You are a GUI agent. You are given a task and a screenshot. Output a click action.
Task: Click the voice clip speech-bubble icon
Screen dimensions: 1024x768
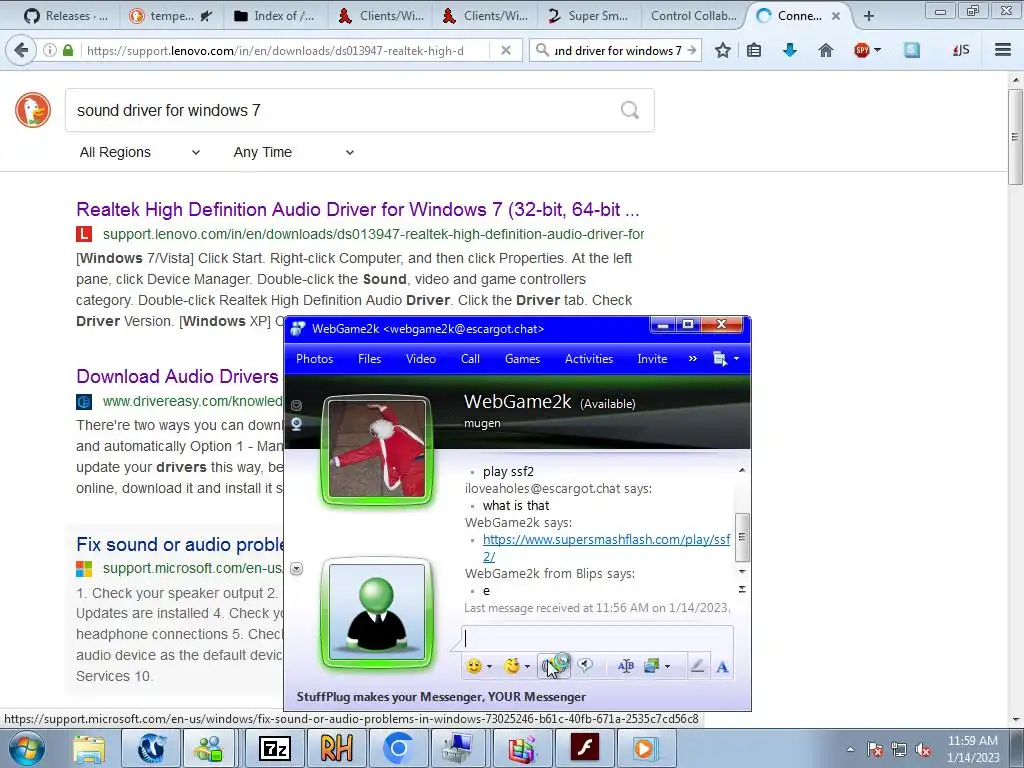point(585,665)
